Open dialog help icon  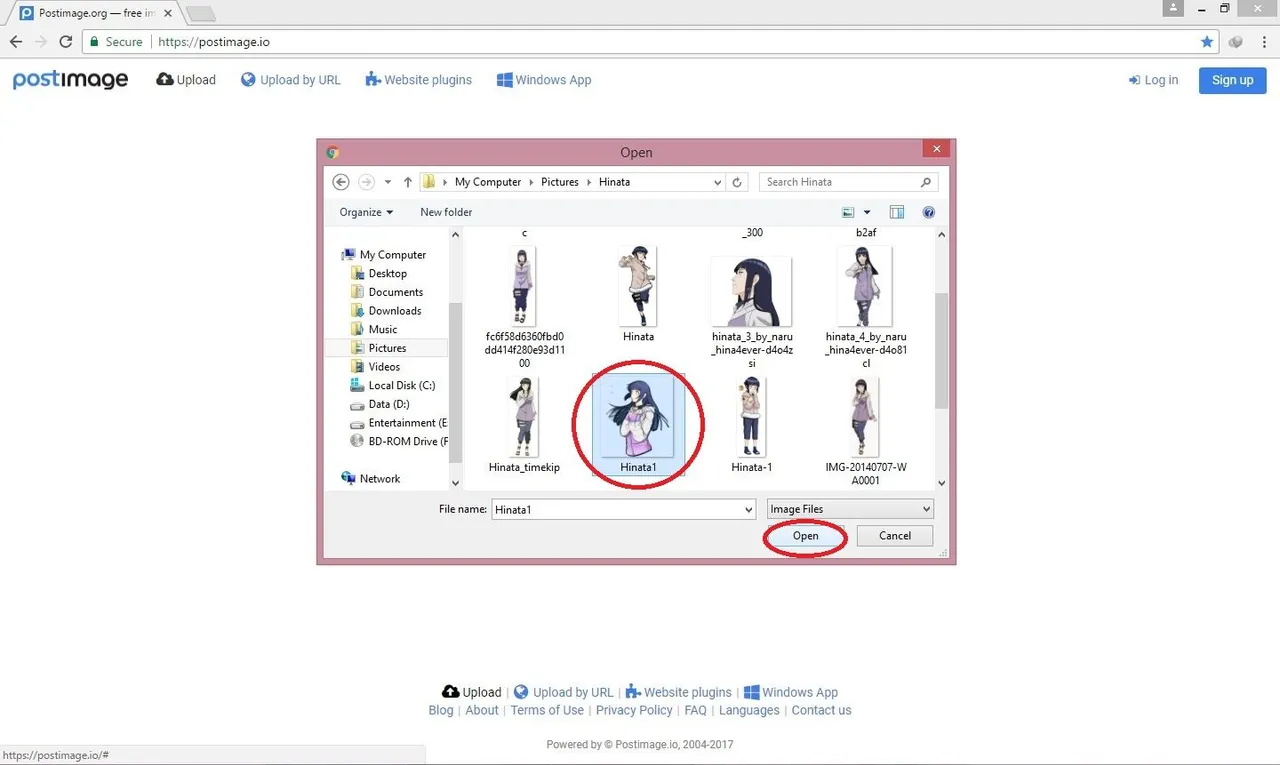point(928,212)
